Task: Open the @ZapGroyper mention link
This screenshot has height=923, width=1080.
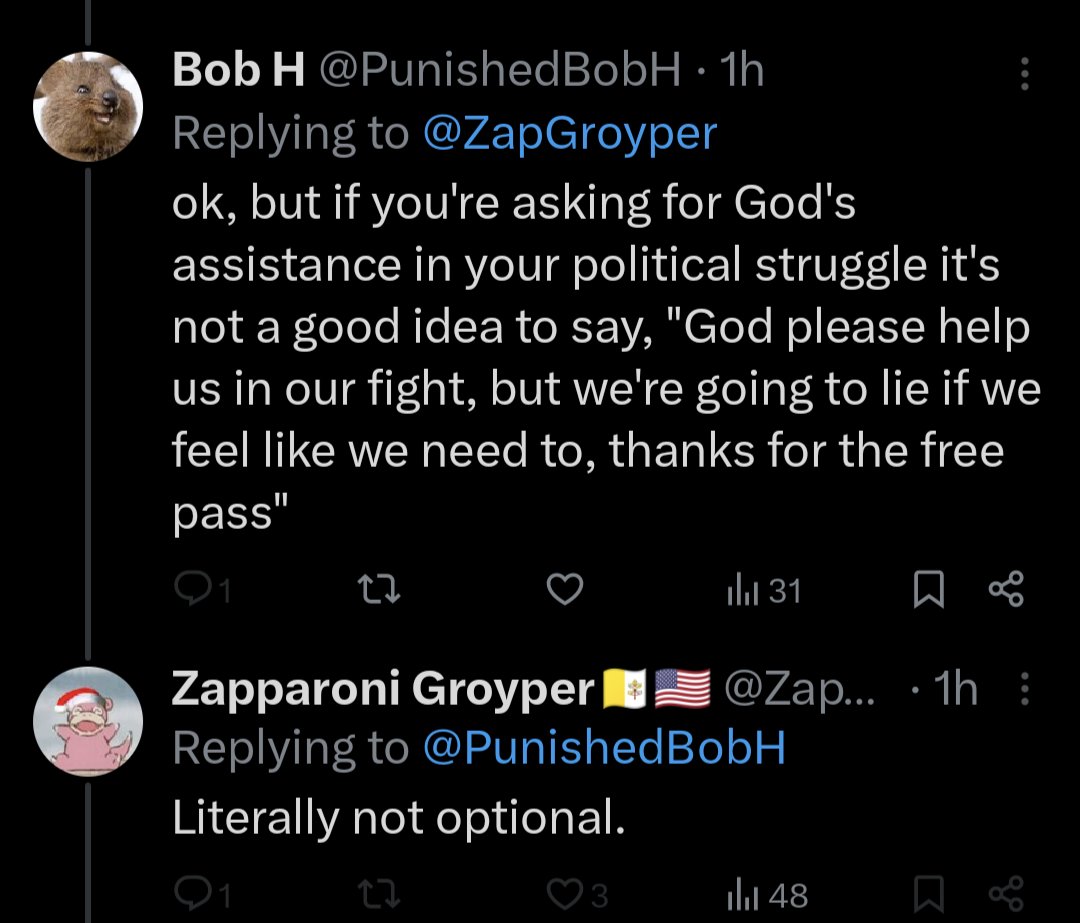Action: [x=570, y=133]
